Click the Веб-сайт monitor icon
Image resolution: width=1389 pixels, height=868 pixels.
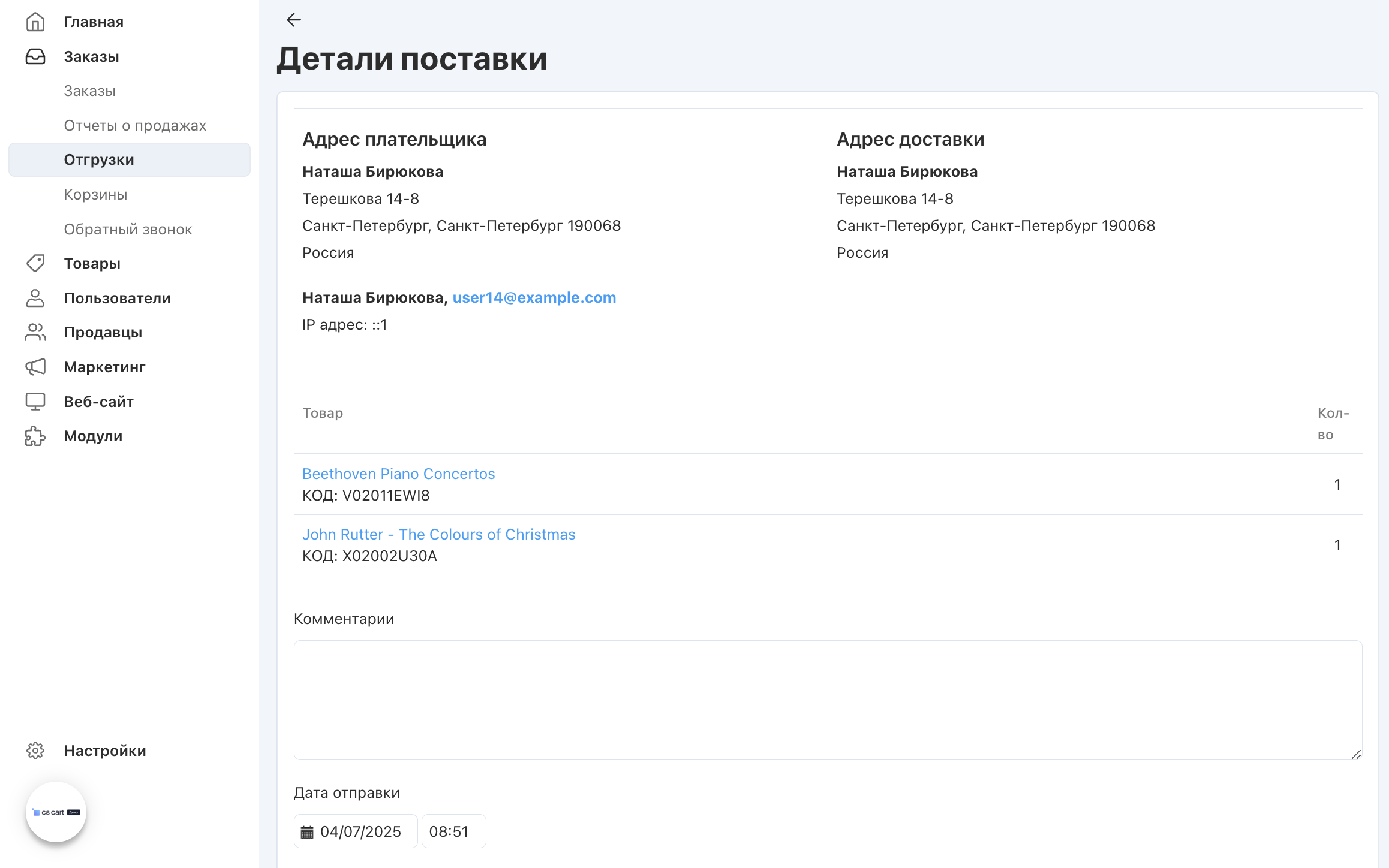(35, 402)
